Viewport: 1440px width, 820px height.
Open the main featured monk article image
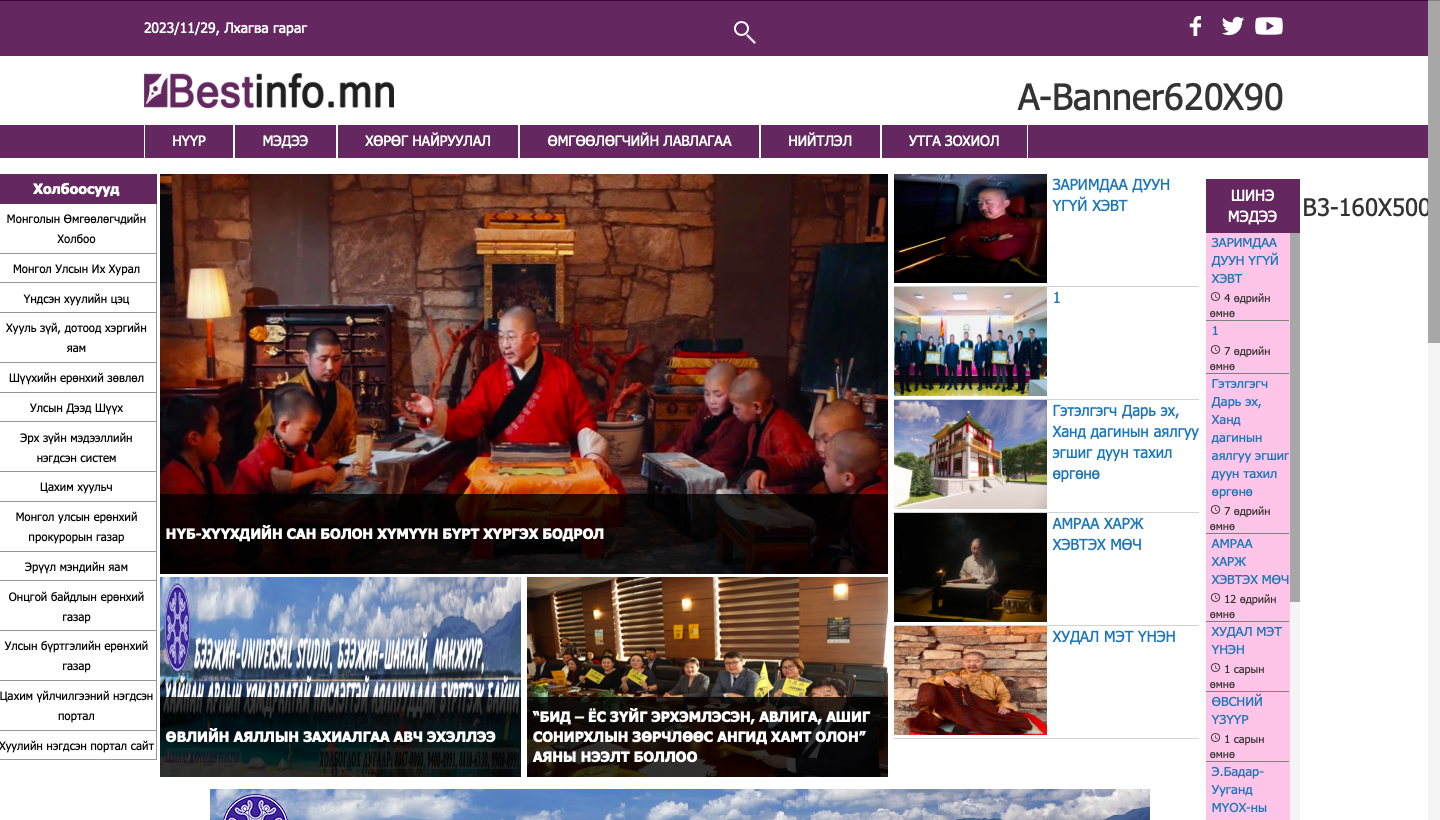(523, 350)
